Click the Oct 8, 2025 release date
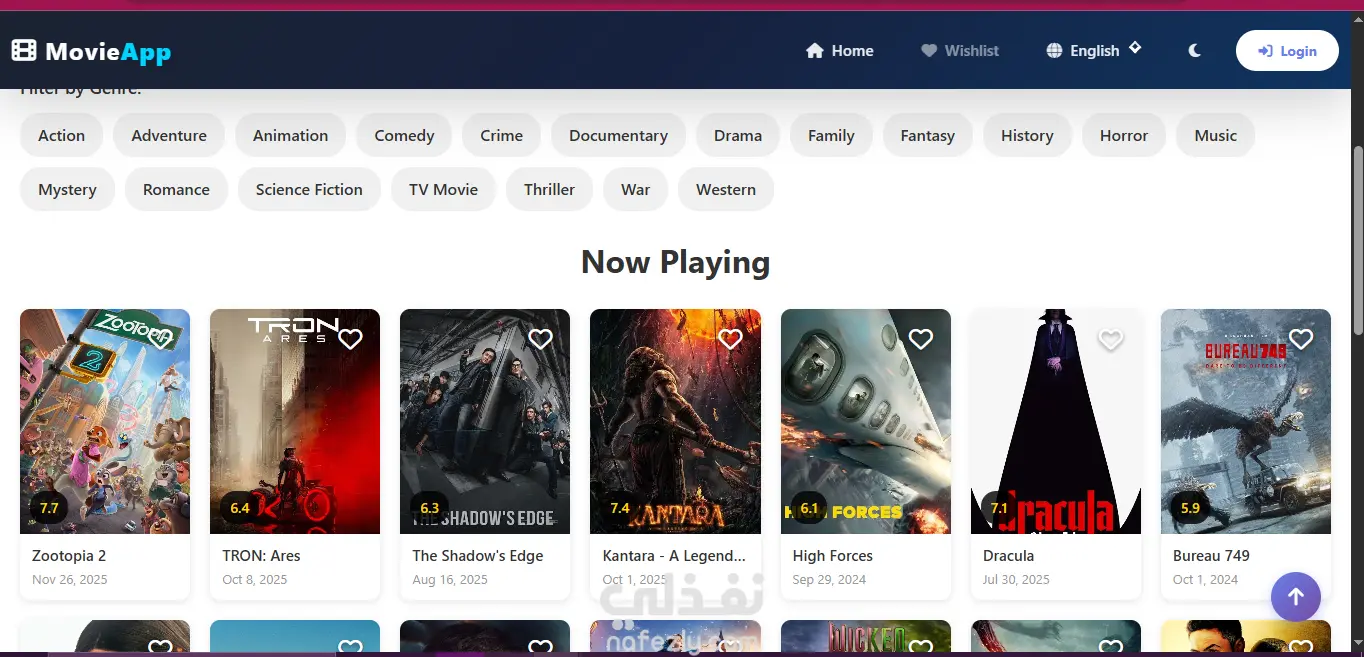This screenshot has width=1364, height=657. pyautogui.click(x=255, y=579)
